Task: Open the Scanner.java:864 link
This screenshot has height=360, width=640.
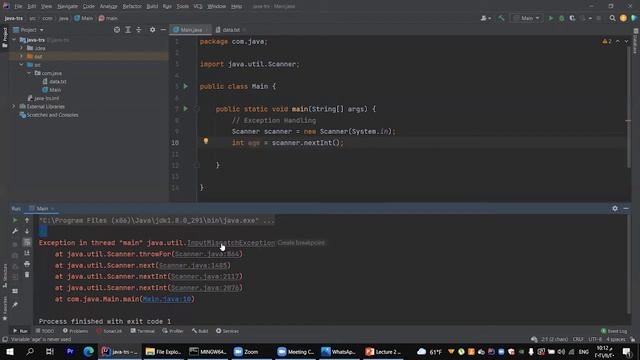Action: (207, 254)
